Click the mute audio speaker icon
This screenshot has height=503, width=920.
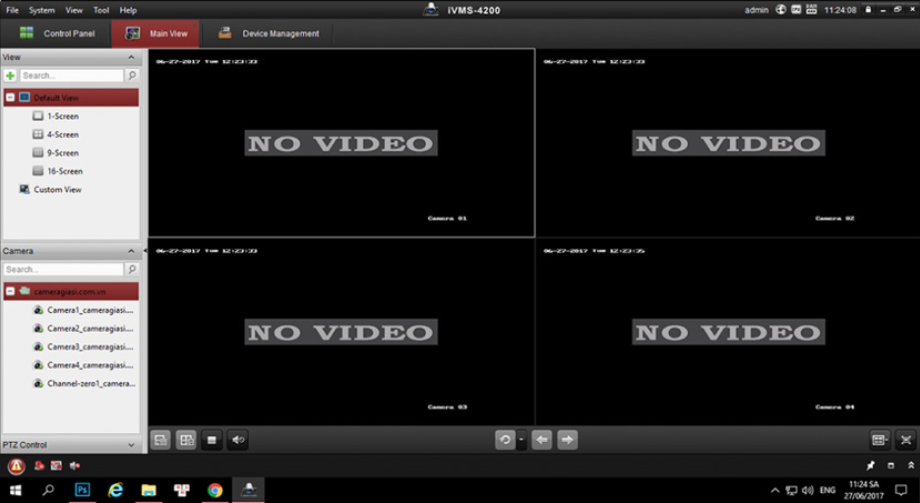click(237, 439)
